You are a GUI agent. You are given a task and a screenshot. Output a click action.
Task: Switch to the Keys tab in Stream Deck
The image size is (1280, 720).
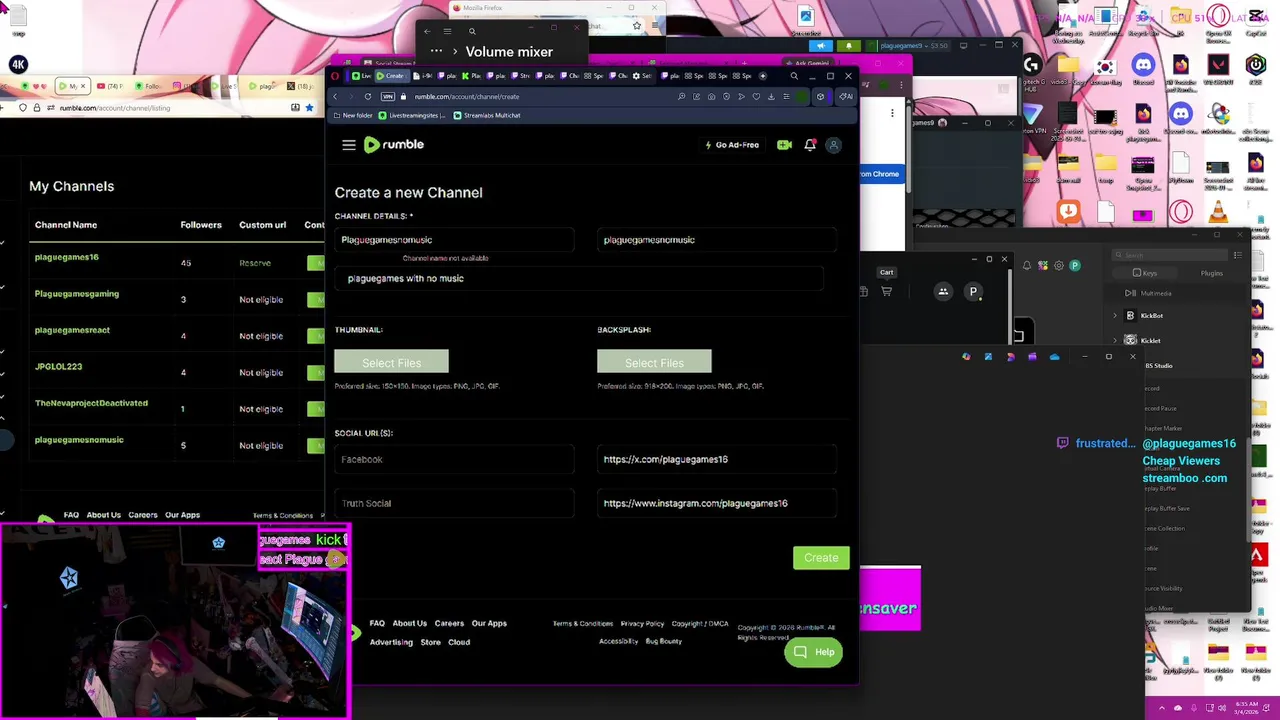tap(1145, 273)
